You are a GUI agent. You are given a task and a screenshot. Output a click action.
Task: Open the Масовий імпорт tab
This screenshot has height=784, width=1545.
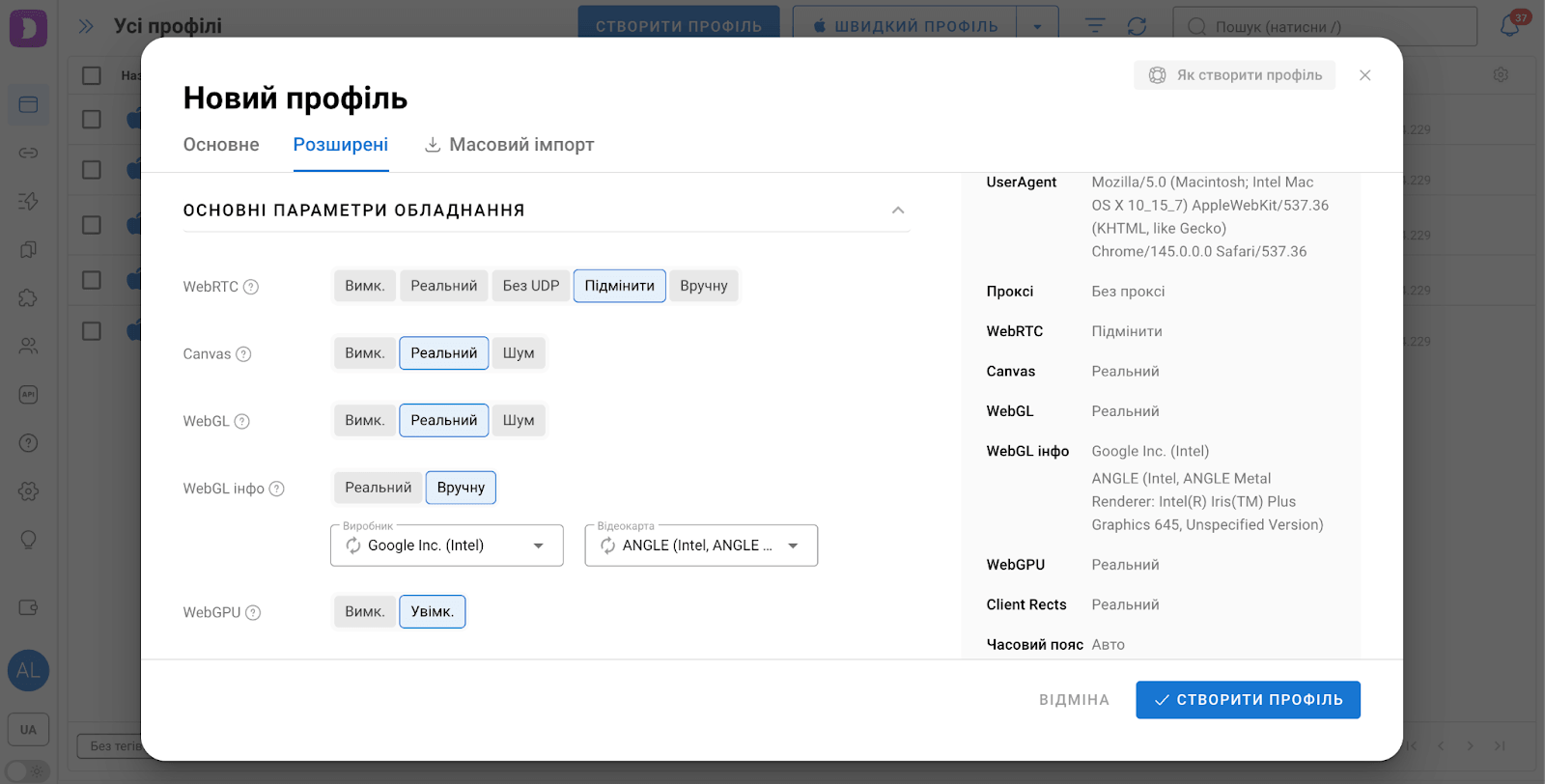point(521,145)
